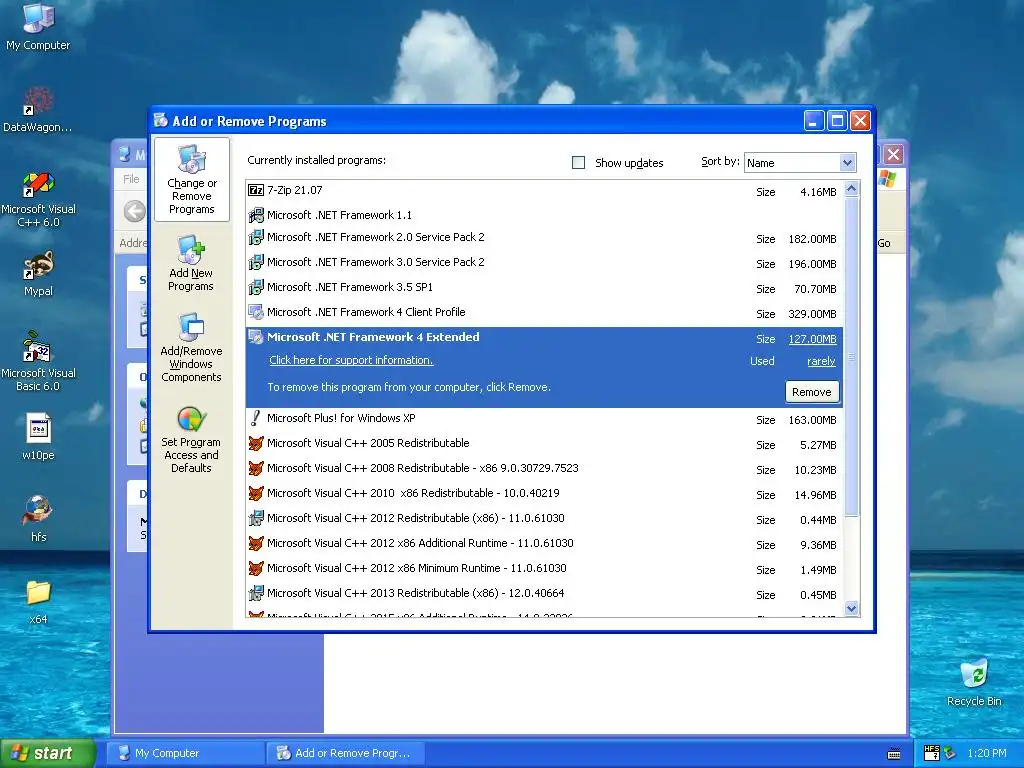Click the safely remove hardware tray icon
Screen dimensions: 1024x768
click(x=950, y=753)
